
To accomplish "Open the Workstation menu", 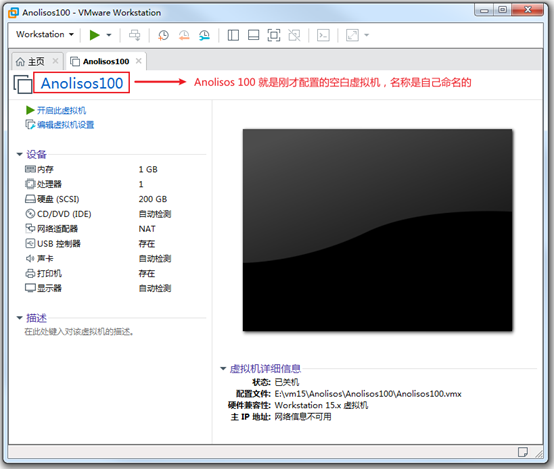I will click(45, 34).
